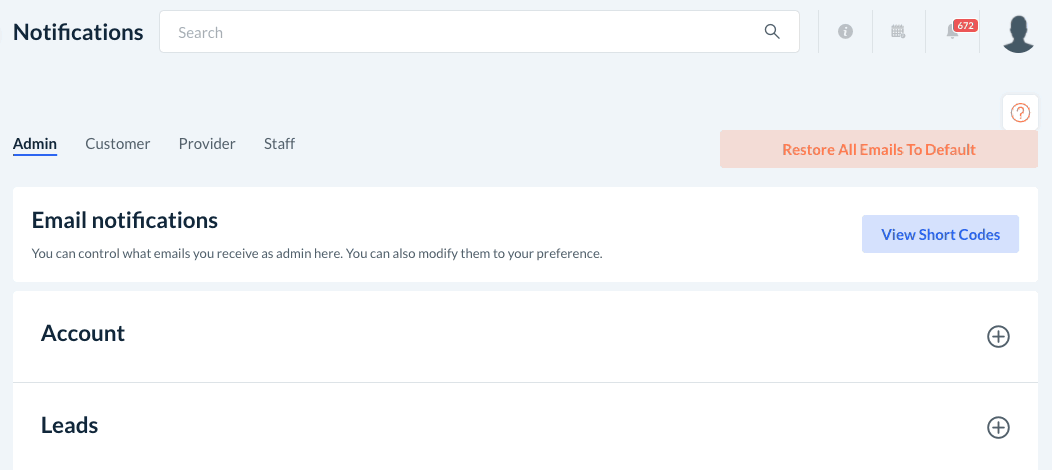Expand the Account section plus icon
The image size is (1052, 470).
tap(998, 337)
